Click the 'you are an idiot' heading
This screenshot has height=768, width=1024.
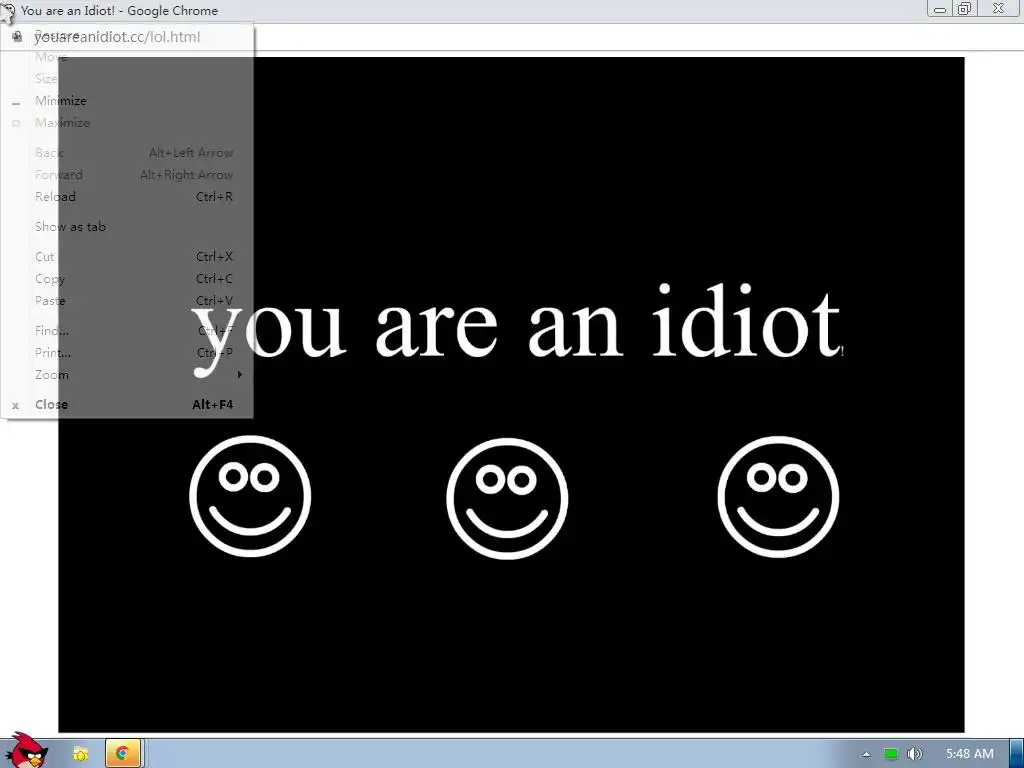pyautogui.click(x=517, y=330)
